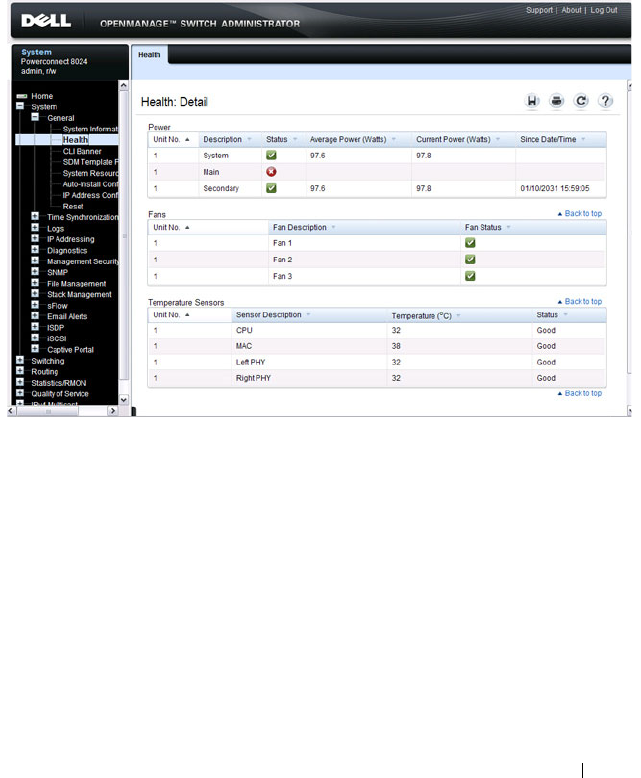Open Status column dropdown in Power table
This screenshot has height=778, width=641.
[295, 139]
